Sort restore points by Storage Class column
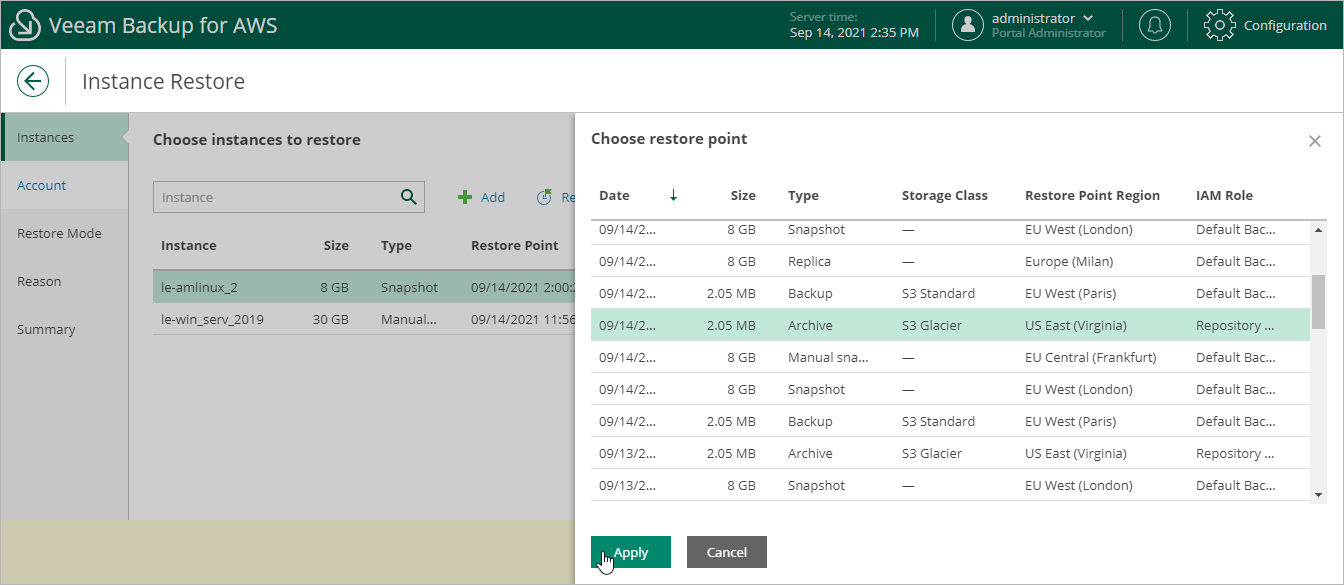Screen dimensions: 1344x585 click(x=944, y=195)
